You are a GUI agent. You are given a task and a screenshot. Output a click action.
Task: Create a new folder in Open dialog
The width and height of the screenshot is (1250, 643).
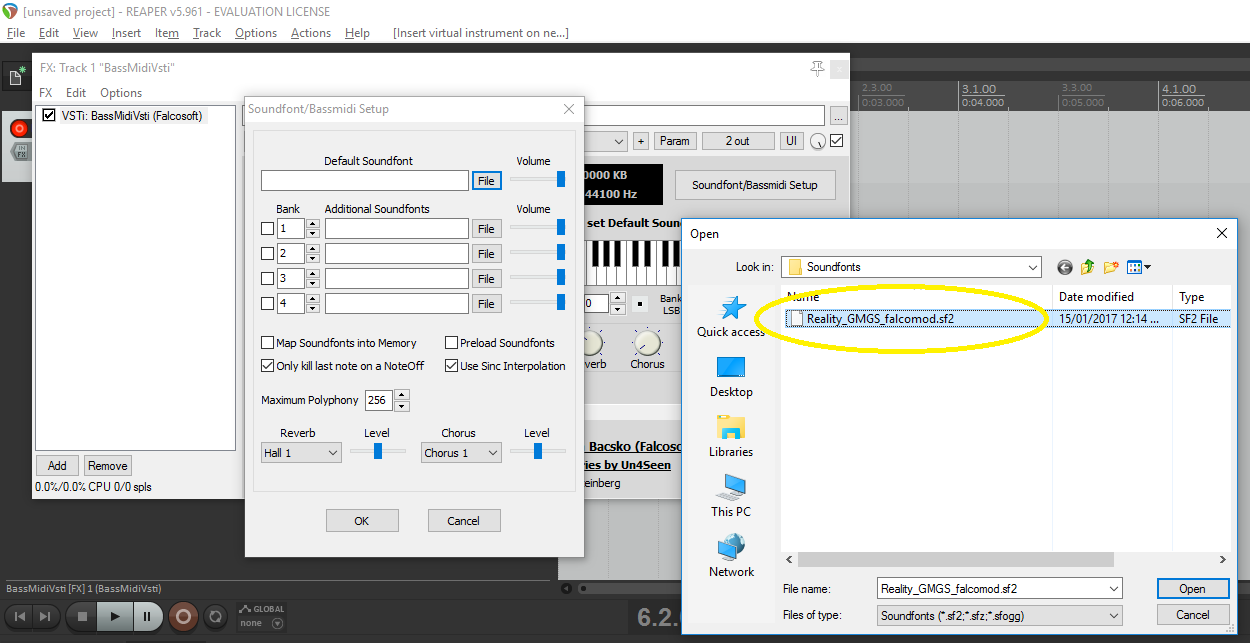[1111, 267]
